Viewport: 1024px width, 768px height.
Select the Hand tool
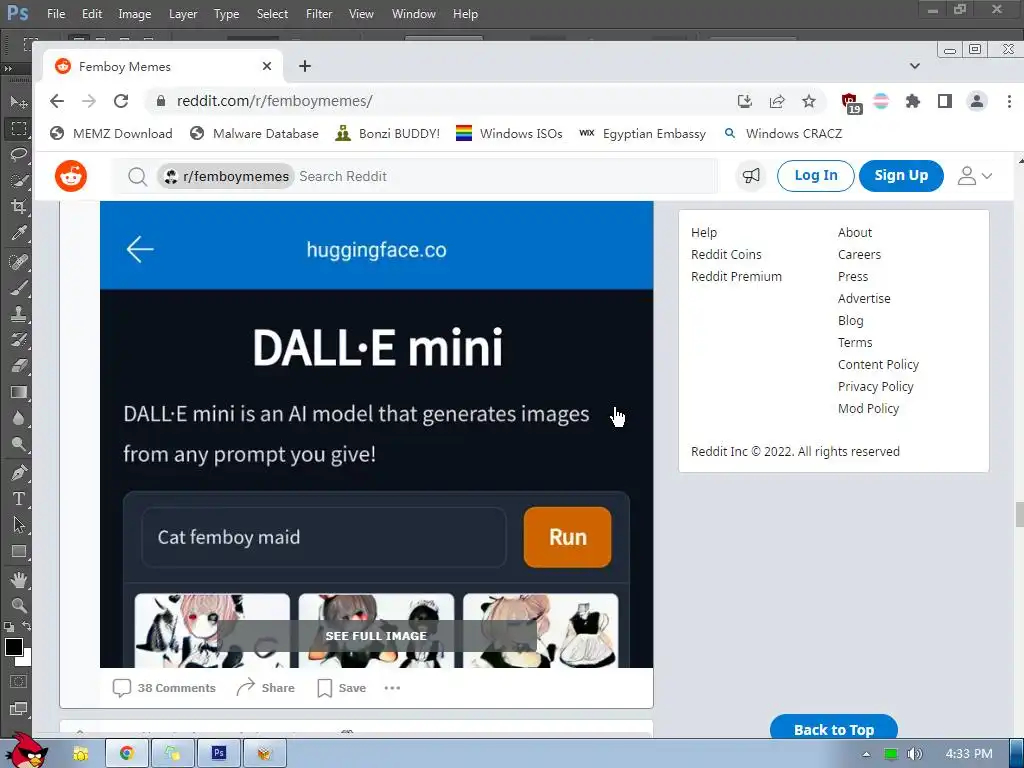(18, 579)
